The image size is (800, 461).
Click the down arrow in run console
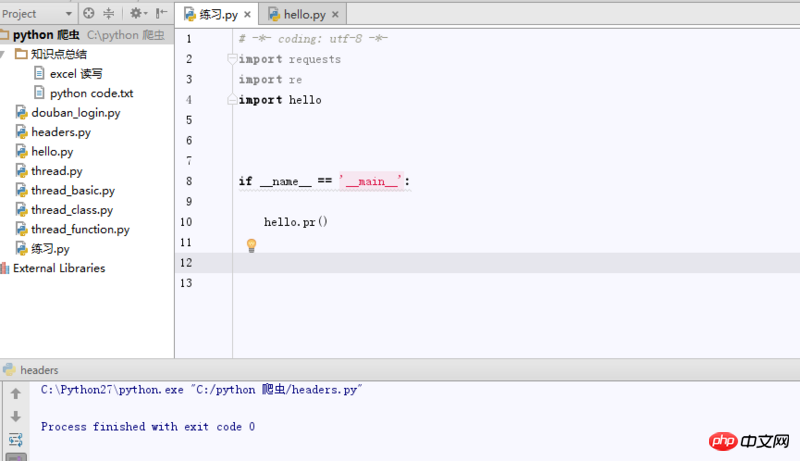[x=16, y=416]
